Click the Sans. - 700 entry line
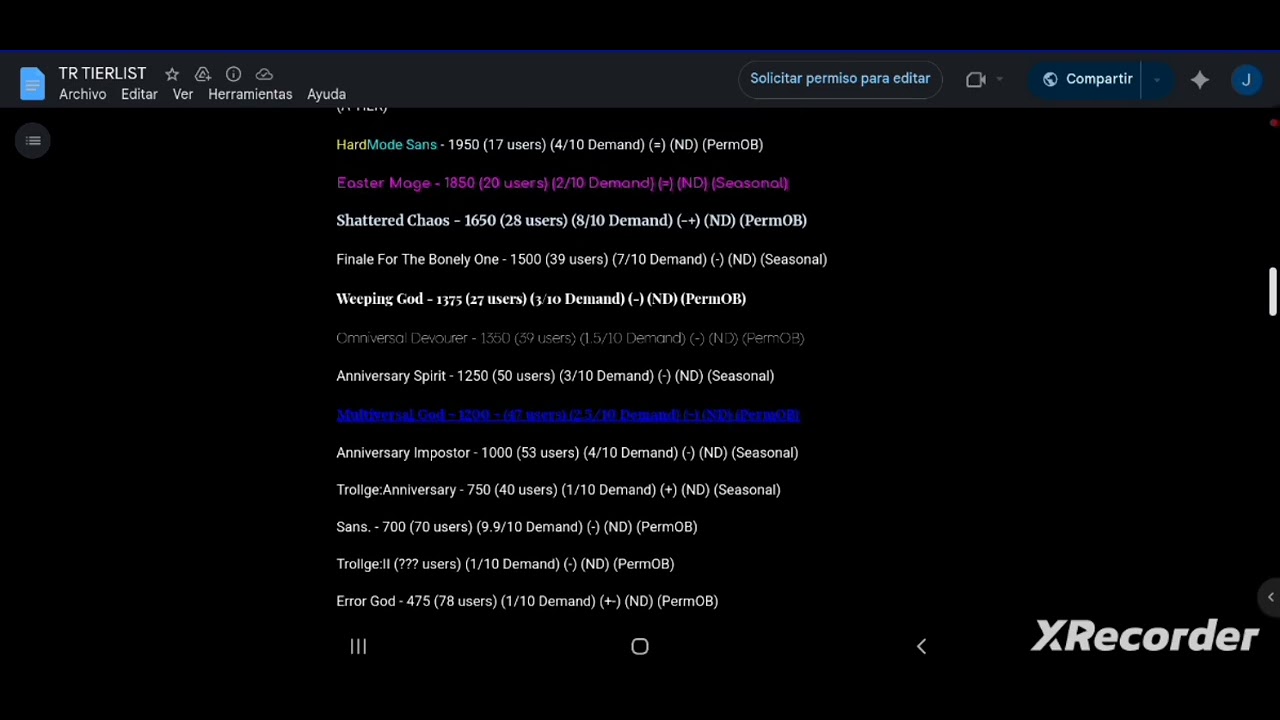The height and width of the screenshot is (720, 1280). (x=517, y=527)
